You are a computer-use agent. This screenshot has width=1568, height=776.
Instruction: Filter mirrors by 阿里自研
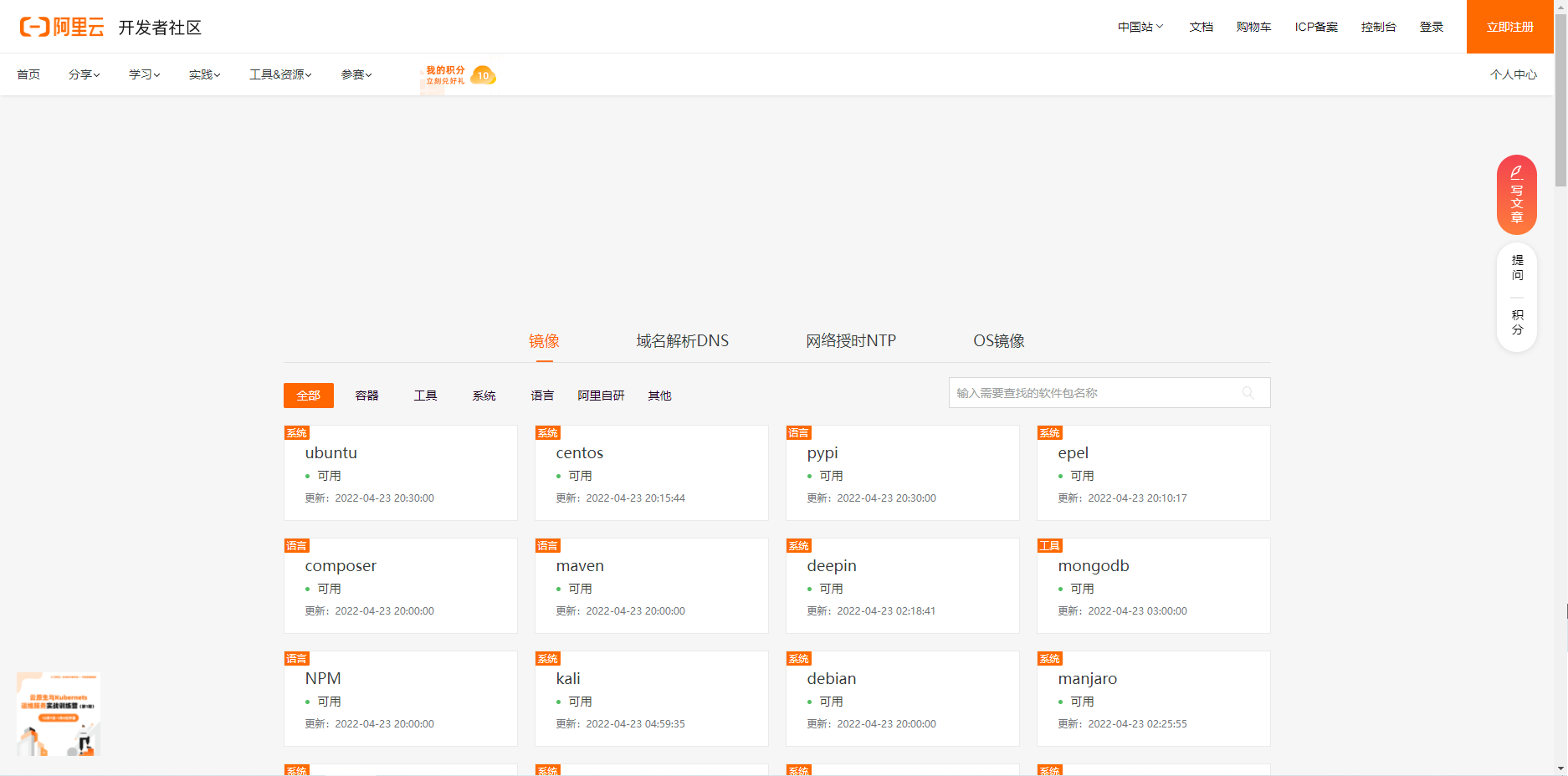coord(601,396)
